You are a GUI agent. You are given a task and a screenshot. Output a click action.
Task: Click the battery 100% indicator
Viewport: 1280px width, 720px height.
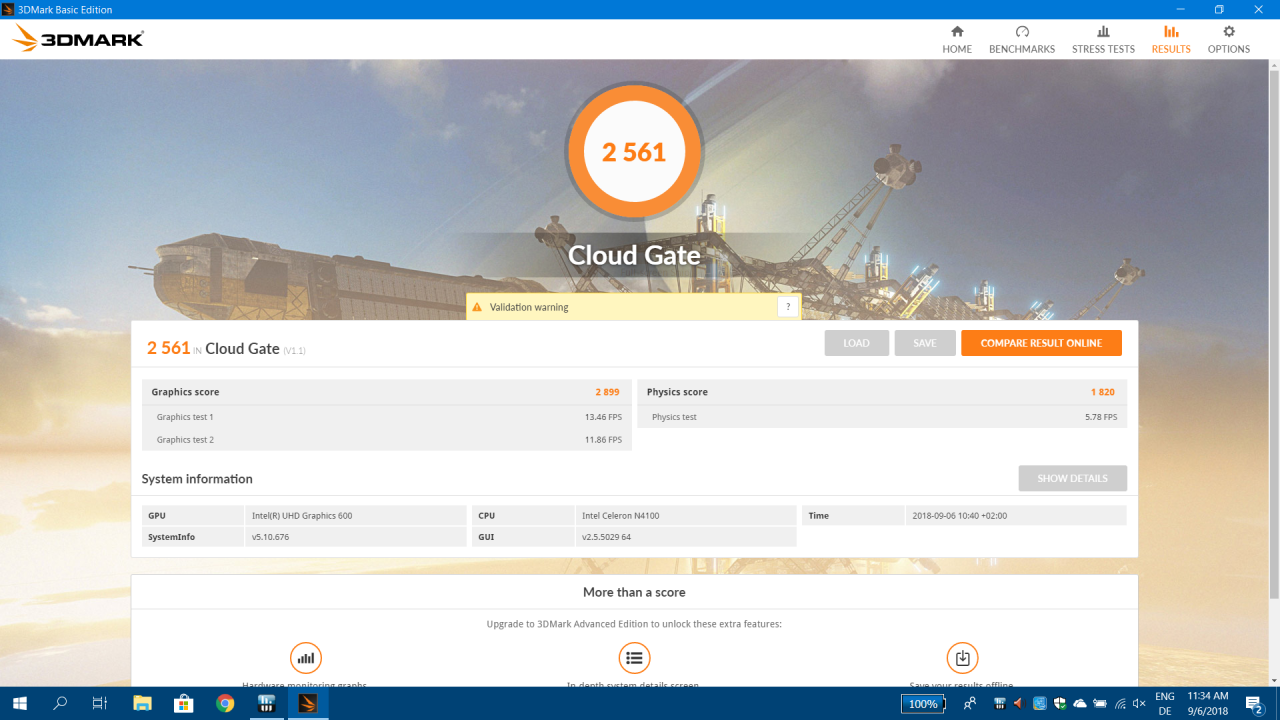[923, 704]
